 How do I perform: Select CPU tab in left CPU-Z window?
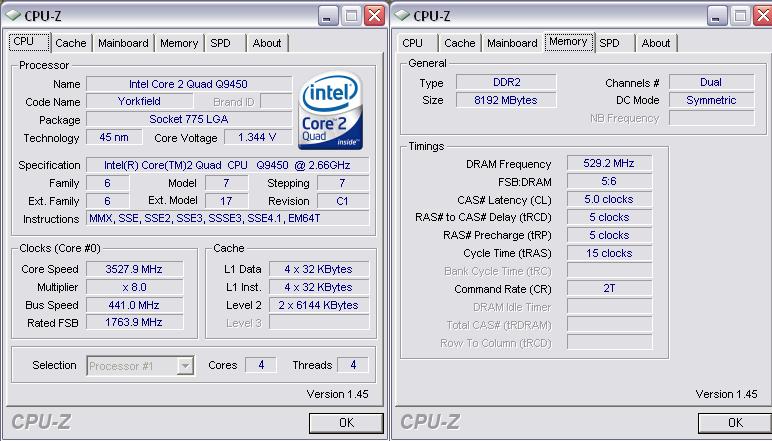(30, 42)
